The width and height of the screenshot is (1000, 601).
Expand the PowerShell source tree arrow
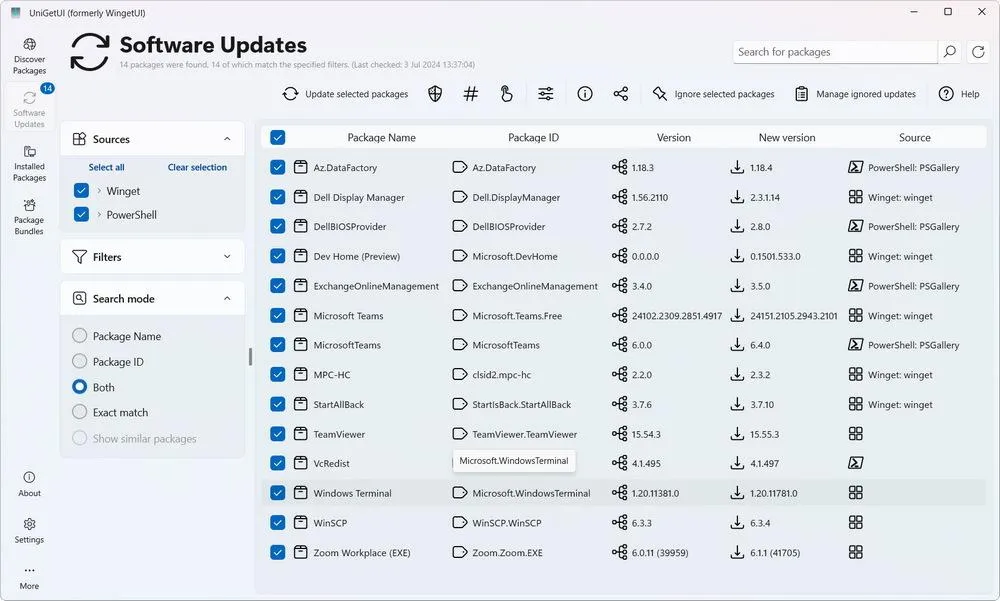pos(99,214)
